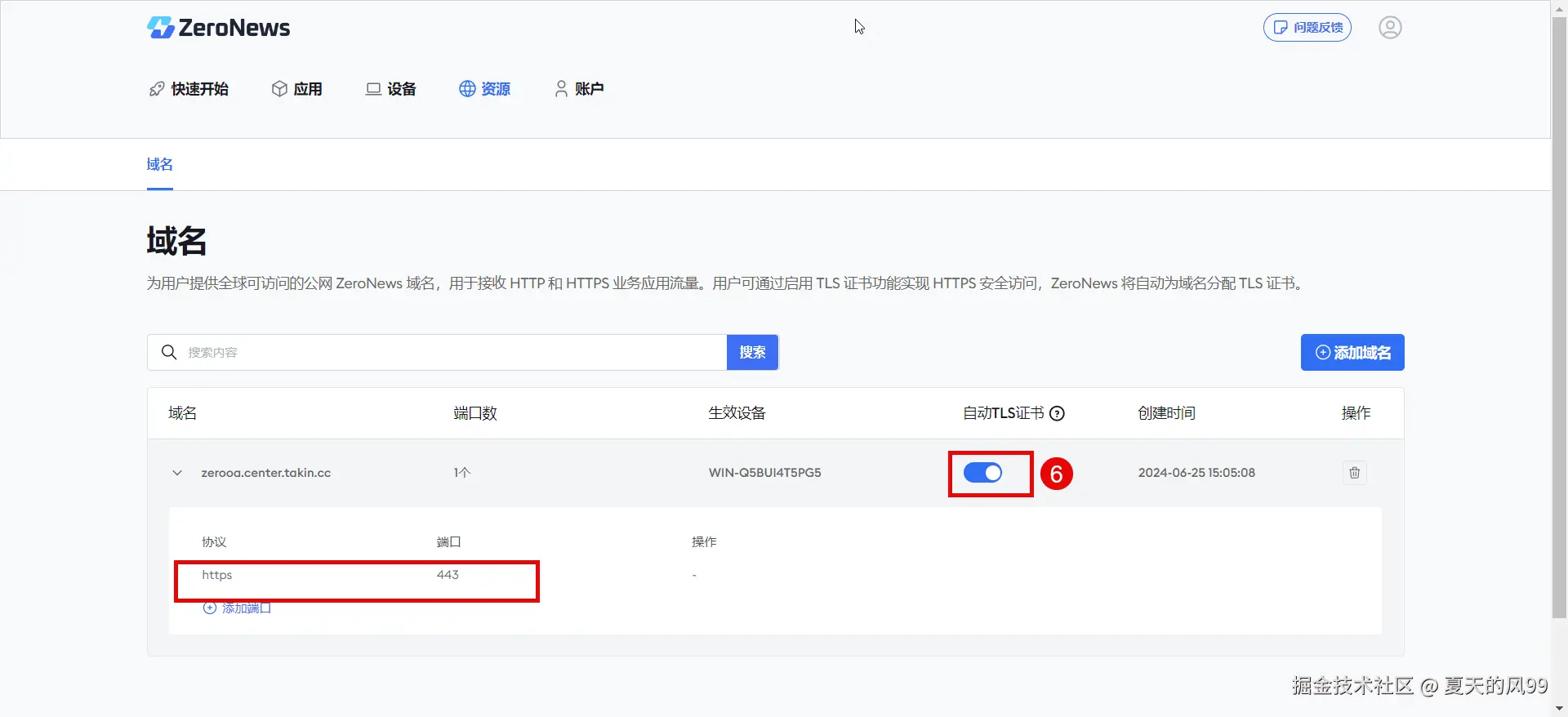
Task: Select the 域名 tab
Action: [x=160, y=164]
